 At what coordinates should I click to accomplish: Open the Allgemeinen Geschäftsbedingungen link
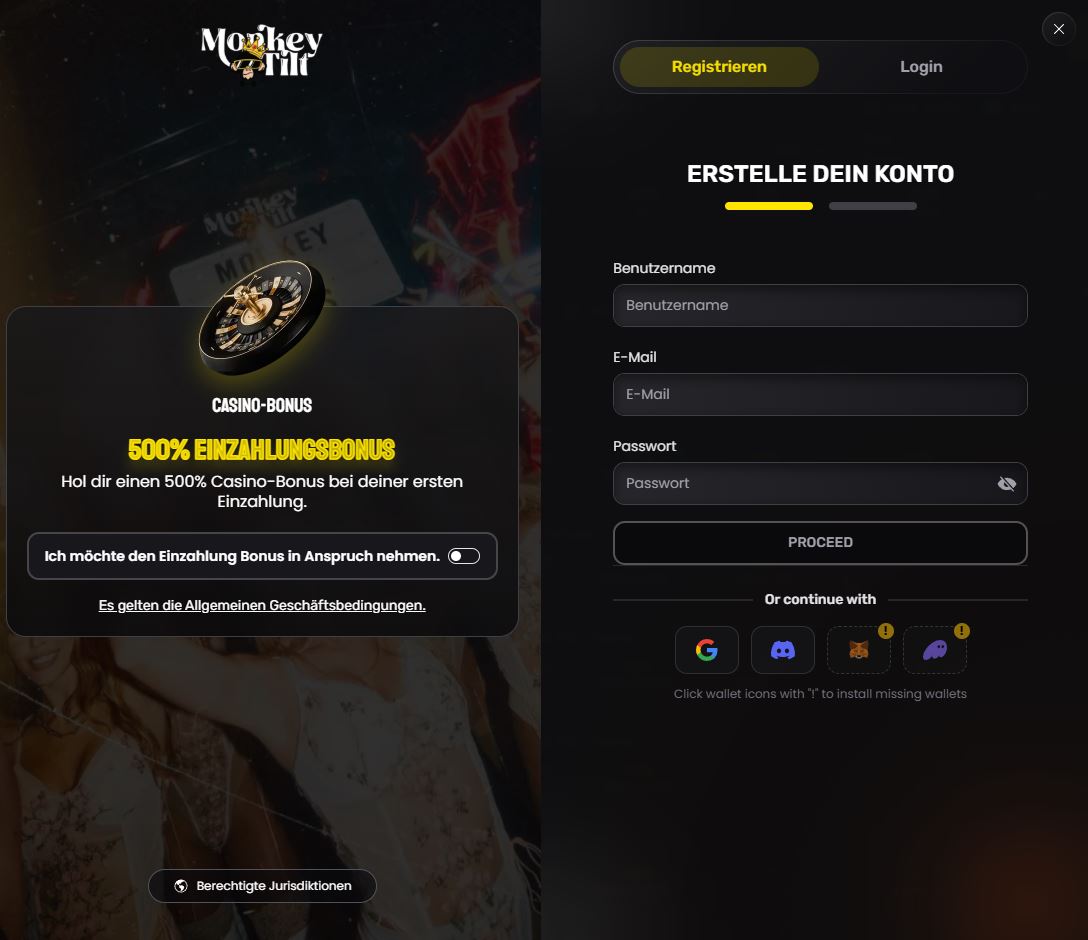tap(262, 606)
